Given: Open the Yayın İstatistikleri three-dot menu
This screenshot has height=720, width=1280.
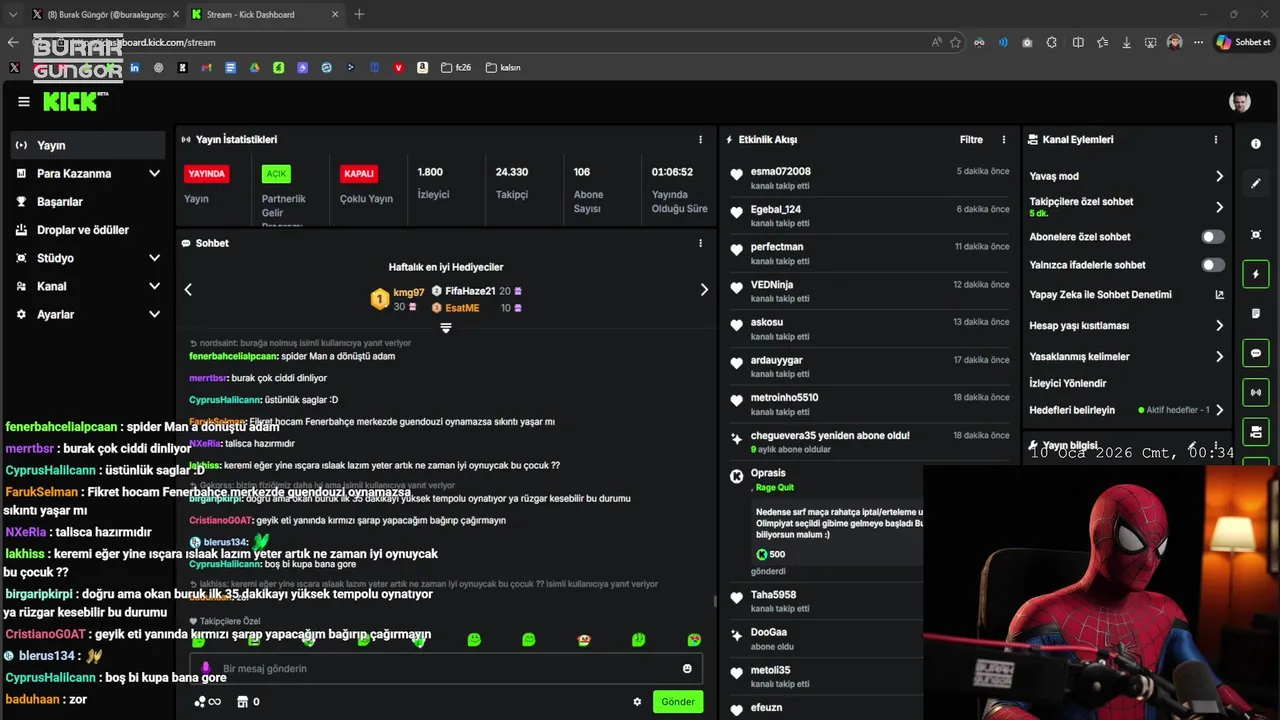Looking at the screenshot, I should [x=700, y=140].
